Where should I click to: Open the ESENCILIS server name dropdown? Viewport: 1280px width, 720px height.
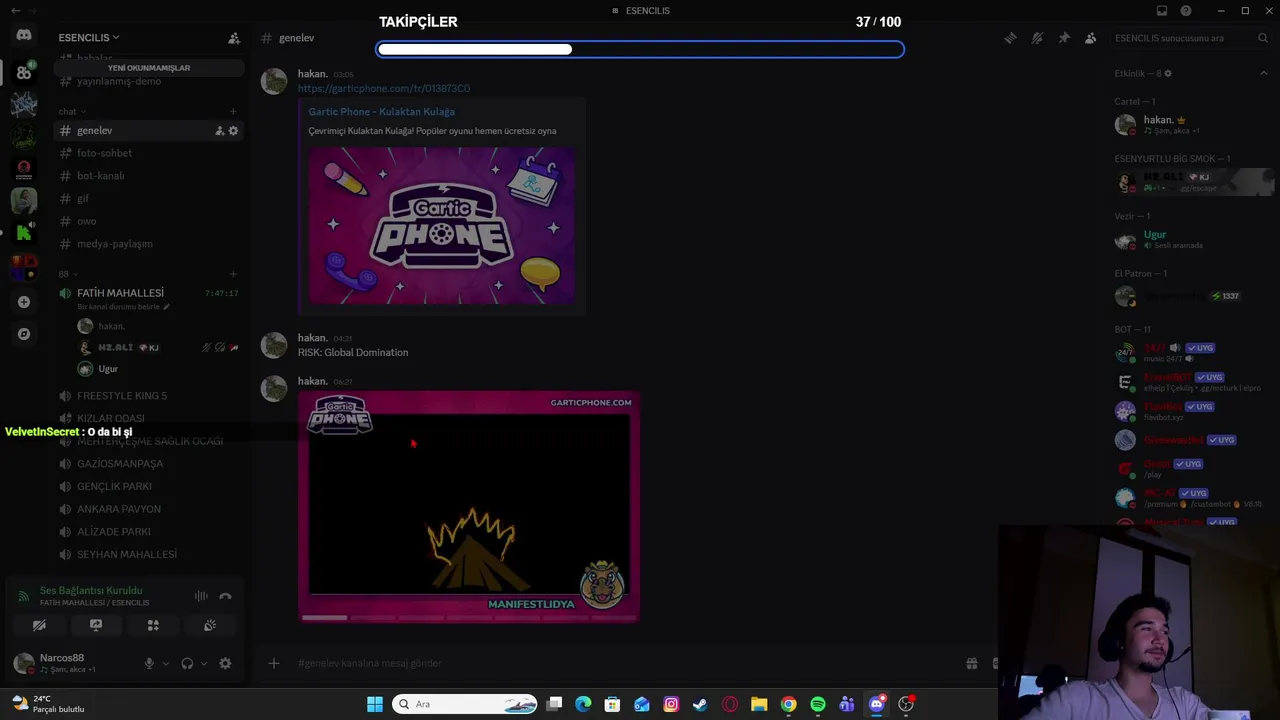pos(89,38)
